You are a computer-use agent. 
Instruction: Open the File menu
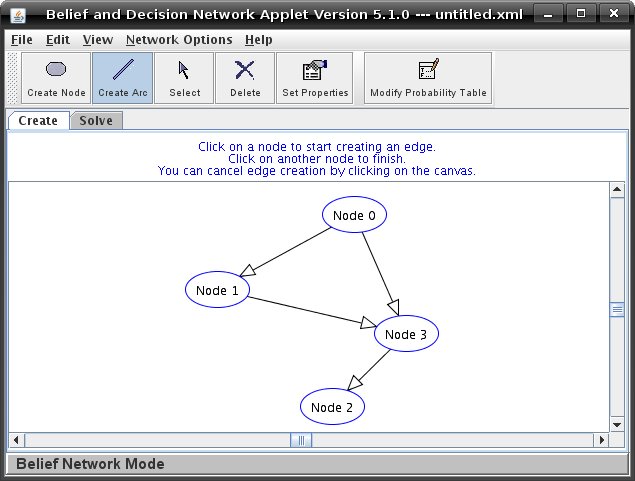[x=22, y=40]
